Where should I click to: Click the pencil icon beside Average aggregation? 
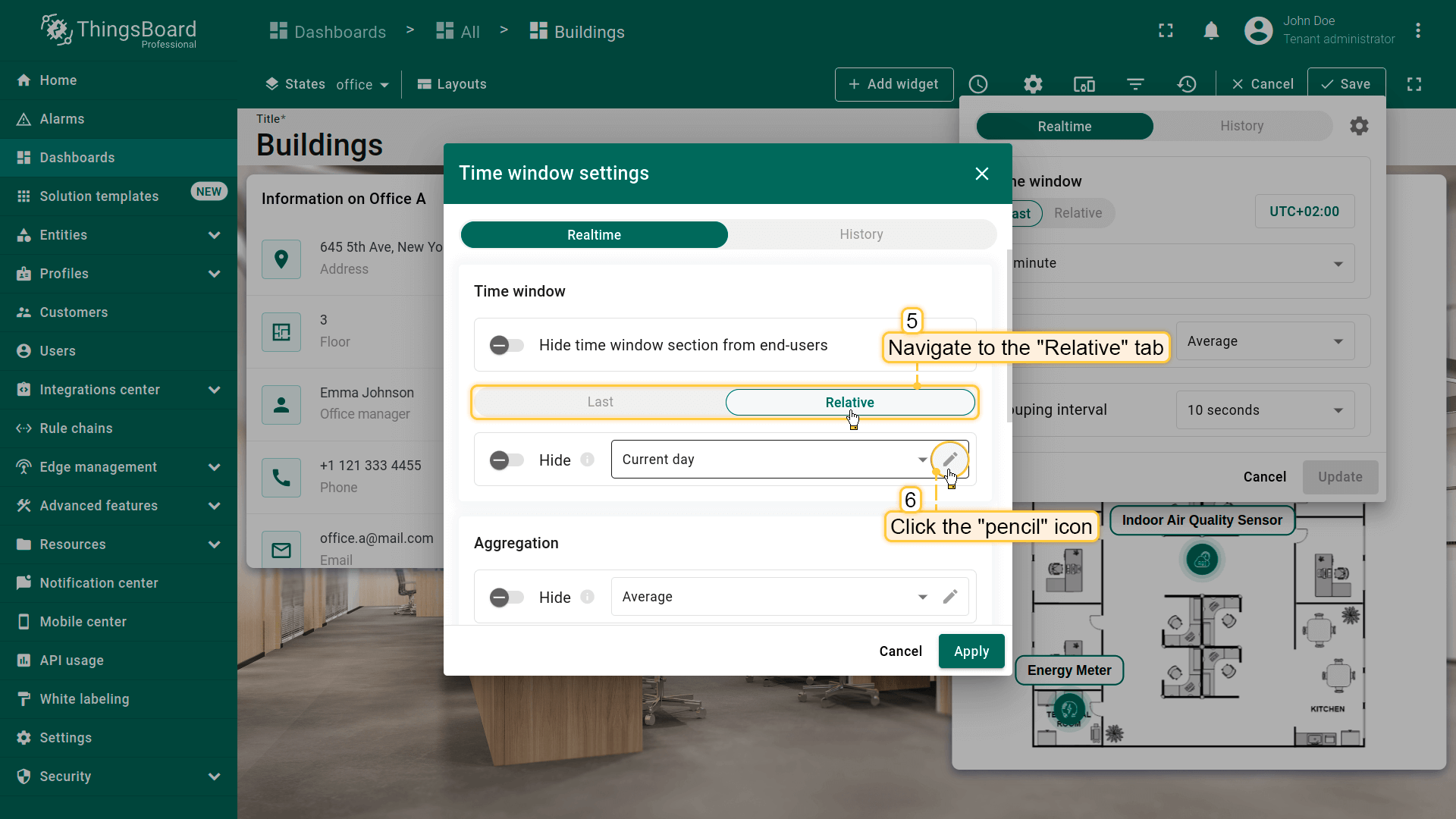click(x=949, y=597)
